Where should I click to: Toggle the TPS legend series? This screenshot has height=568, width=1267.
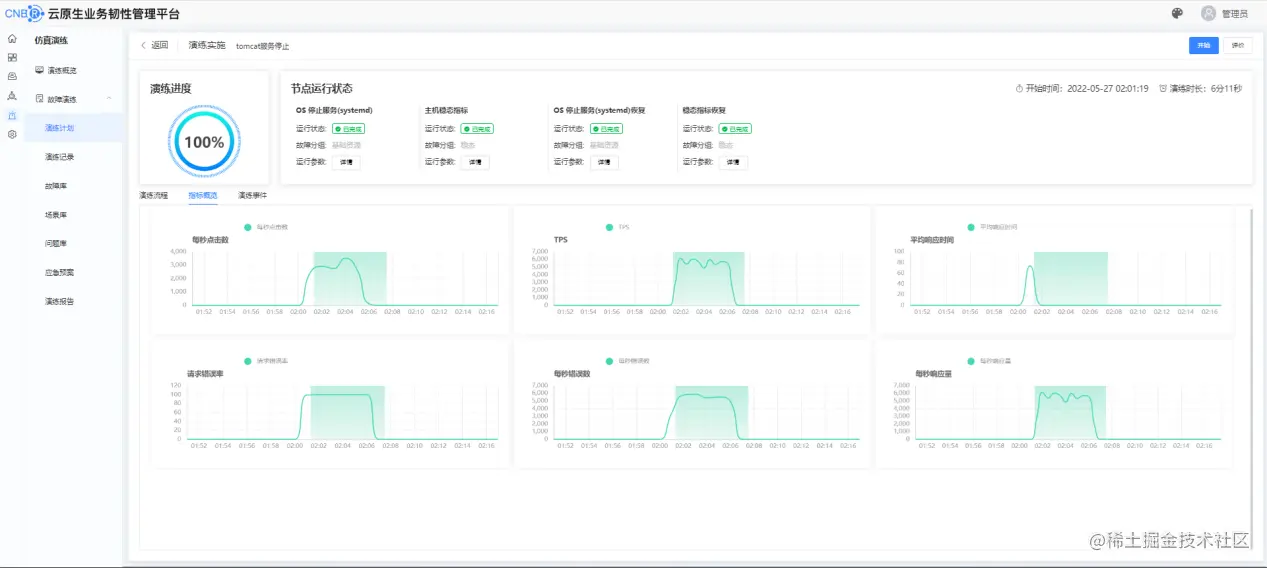[617, 227]
